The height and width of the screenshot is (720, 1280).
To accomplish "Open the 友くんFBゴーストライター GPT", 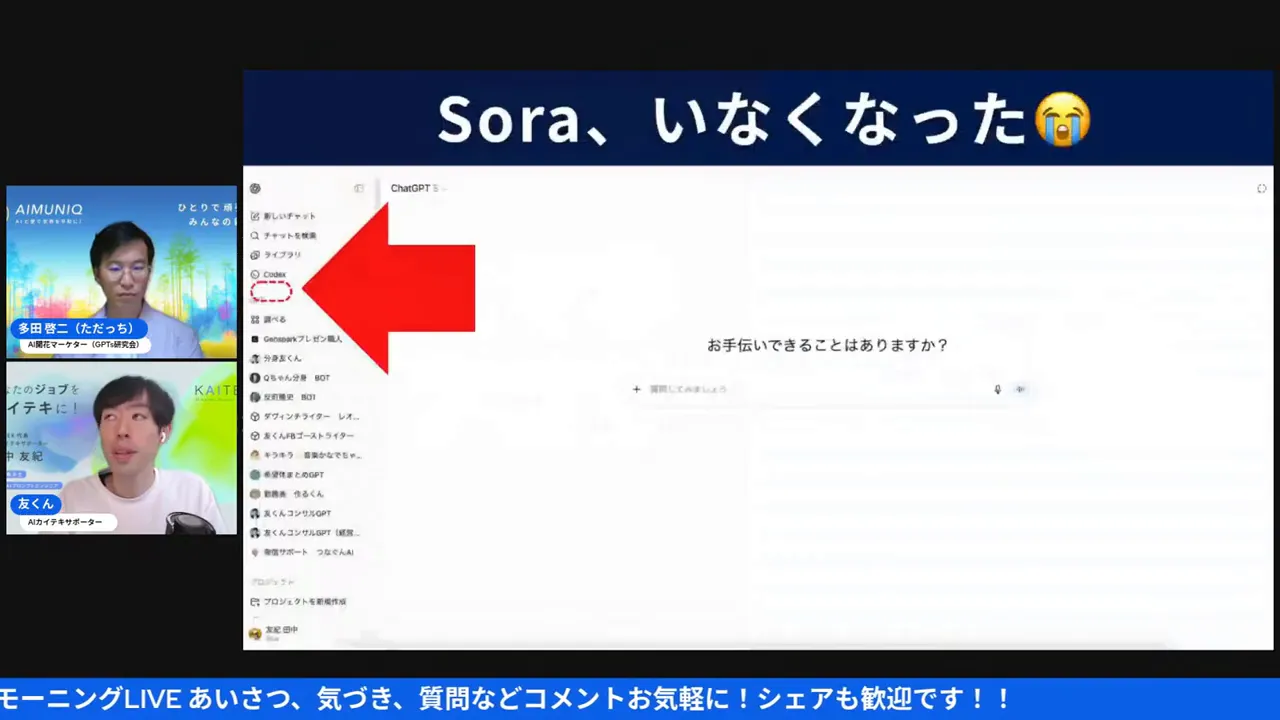I will click(x=307, y=436).
